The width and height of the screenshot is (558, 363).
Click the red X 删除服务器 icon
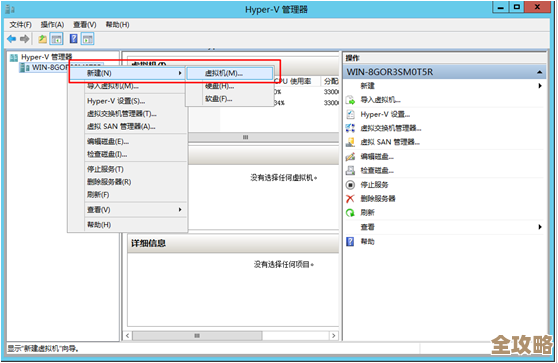350,199
